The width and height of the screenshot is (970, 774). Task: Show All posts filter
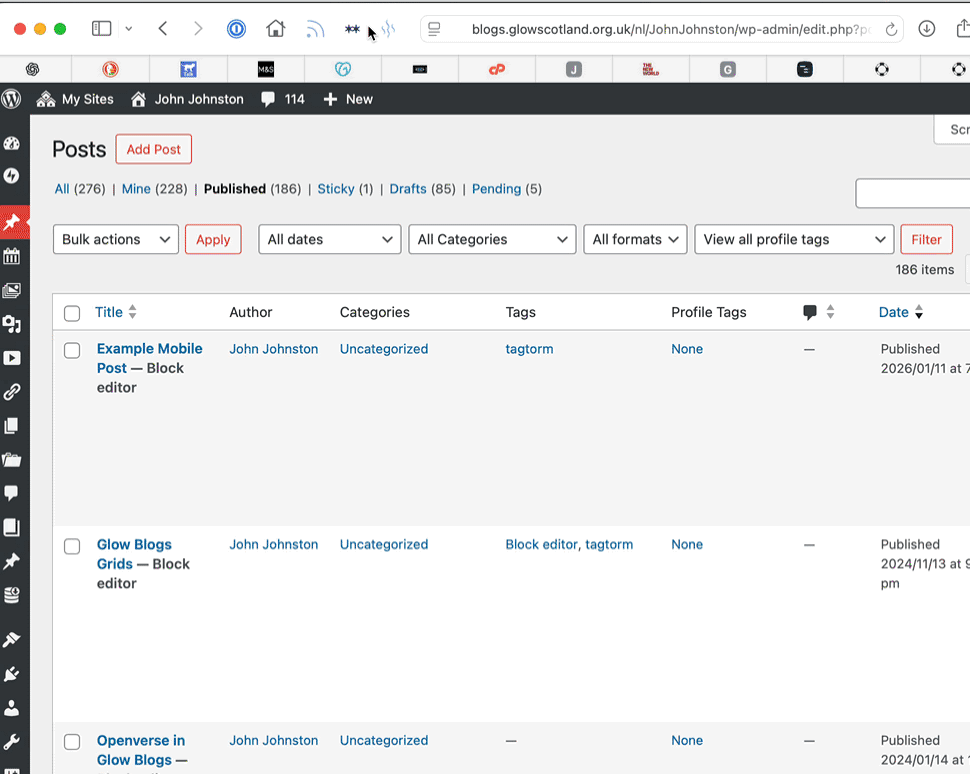62,189
